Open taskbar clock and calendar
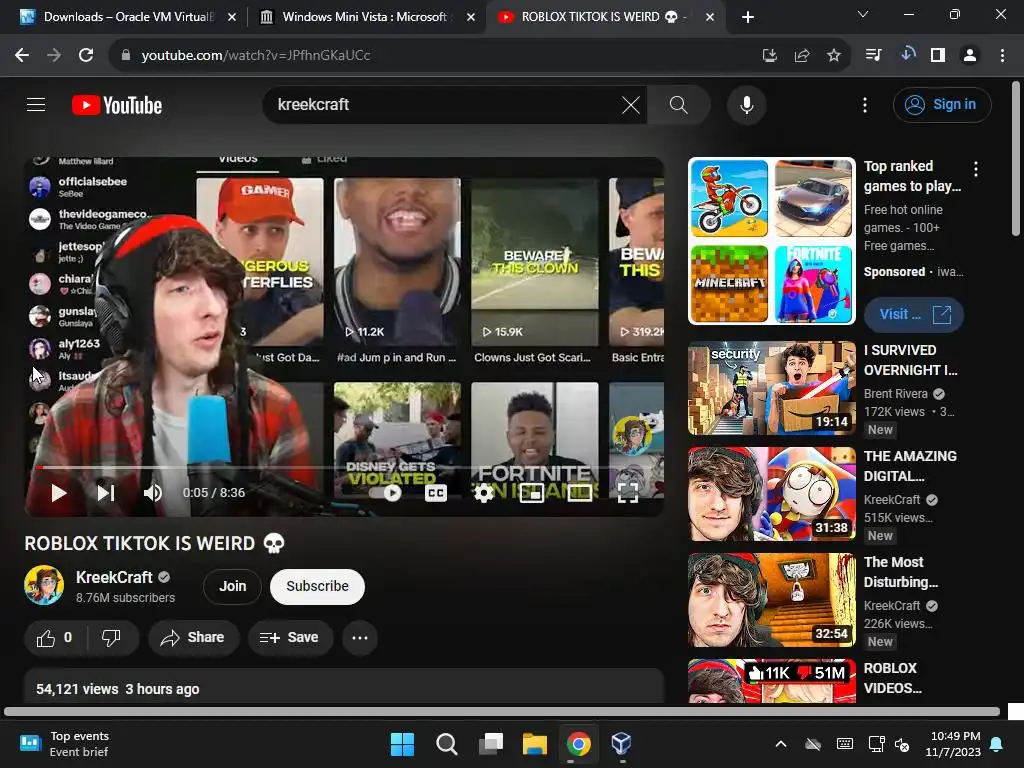1024x768 pixels. pyautogui.click(x=953, y=744)
